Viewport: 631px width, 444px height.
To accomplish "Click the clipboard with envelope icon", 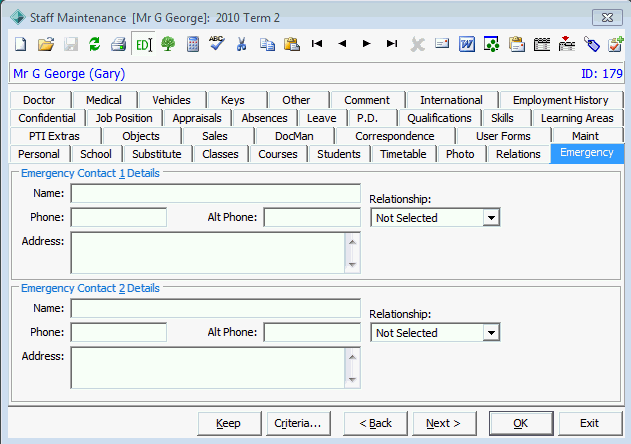I will pyautogui.click(x=517, y=43).
